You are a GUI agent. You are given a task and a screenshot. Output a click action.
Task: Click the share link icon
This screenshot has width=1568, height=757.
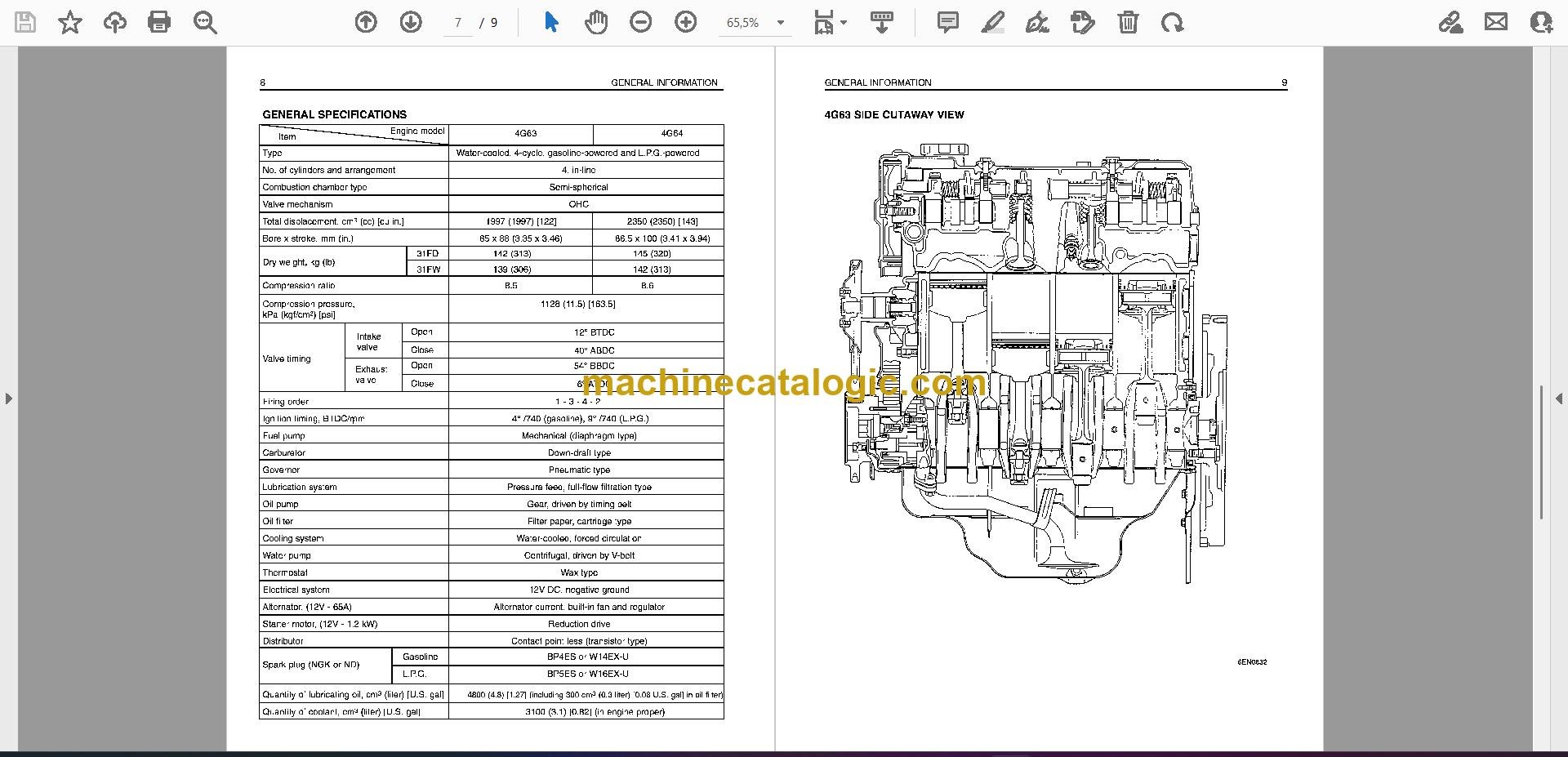click(1451, 23)
